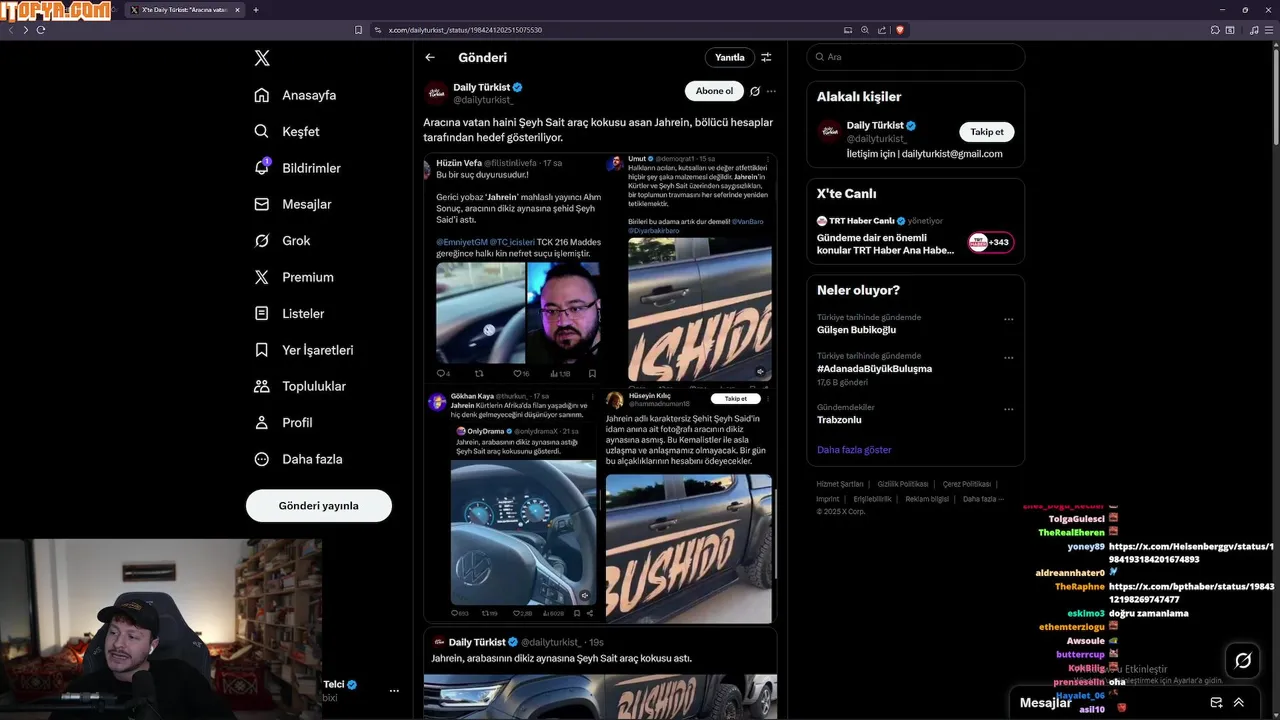The height and width of the screenshot is (720, 1280).
Task: Subscribe with the Abone ol button
Action: [x=714, y=91]
